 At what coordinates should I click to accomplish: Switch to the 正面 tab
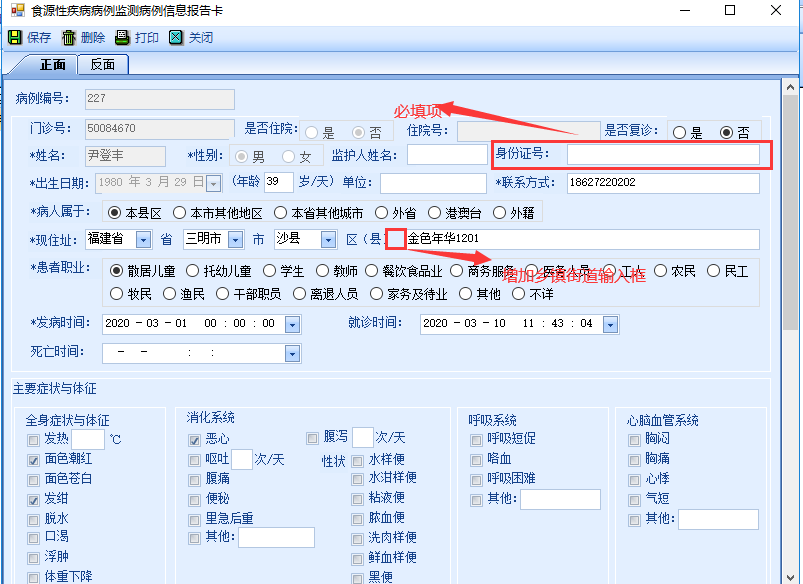[53, 65]
